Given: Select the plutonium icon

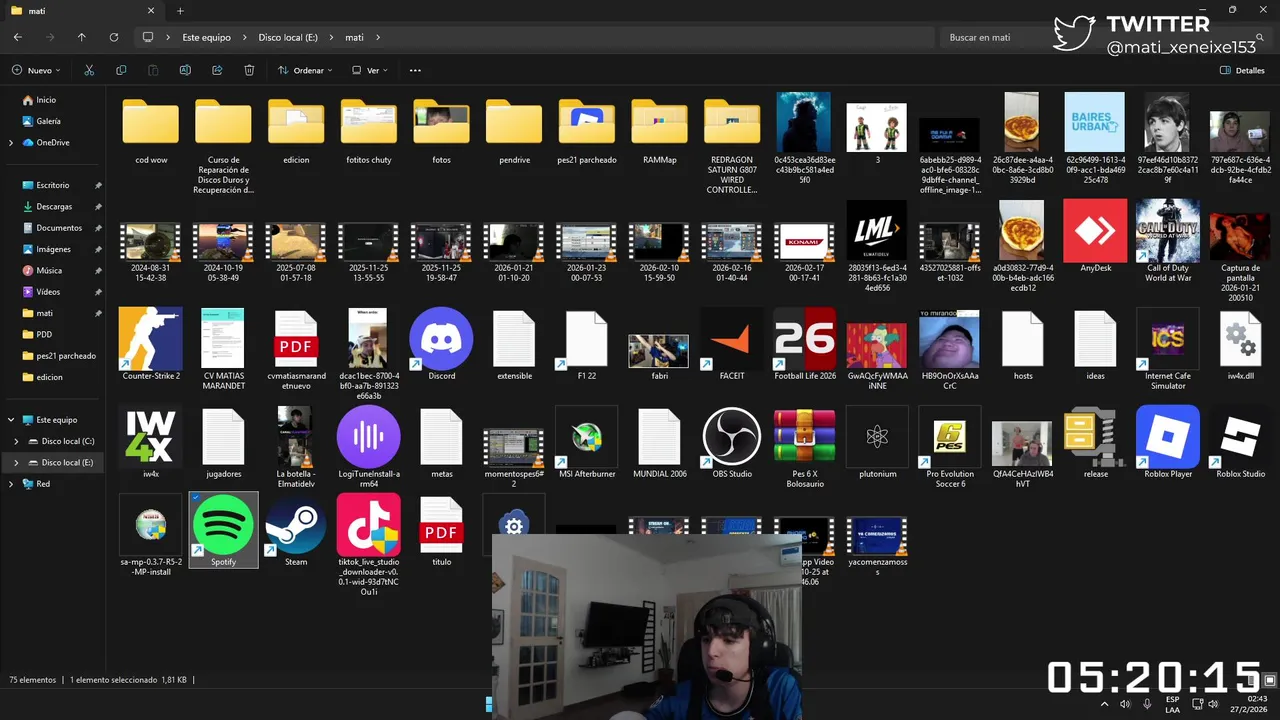Looking at the screenshot, I should 877,437.
